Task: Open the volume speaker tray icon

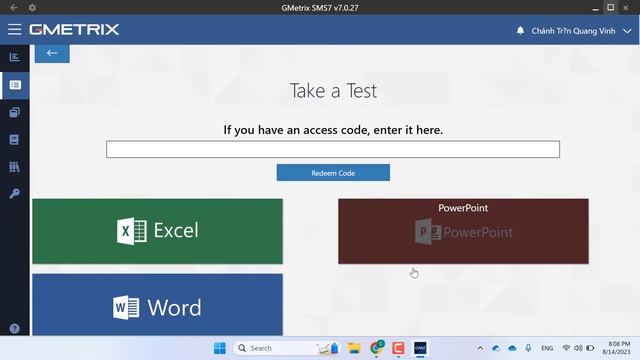Action: (578, 348)
